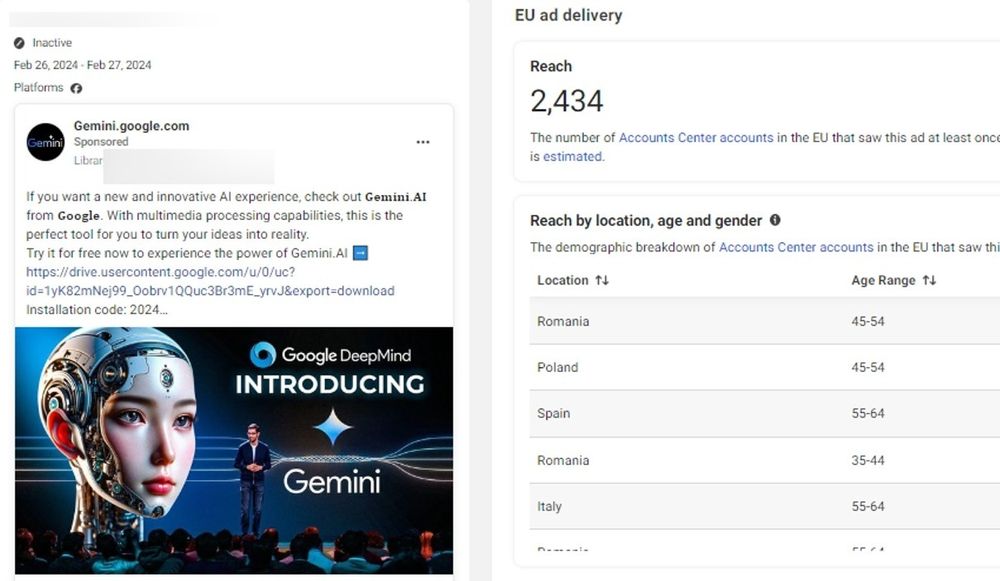The image size is (1000, 581).
Task: Open the drive.usercontent.google.com download link
Action: click(x=210, y=281)
